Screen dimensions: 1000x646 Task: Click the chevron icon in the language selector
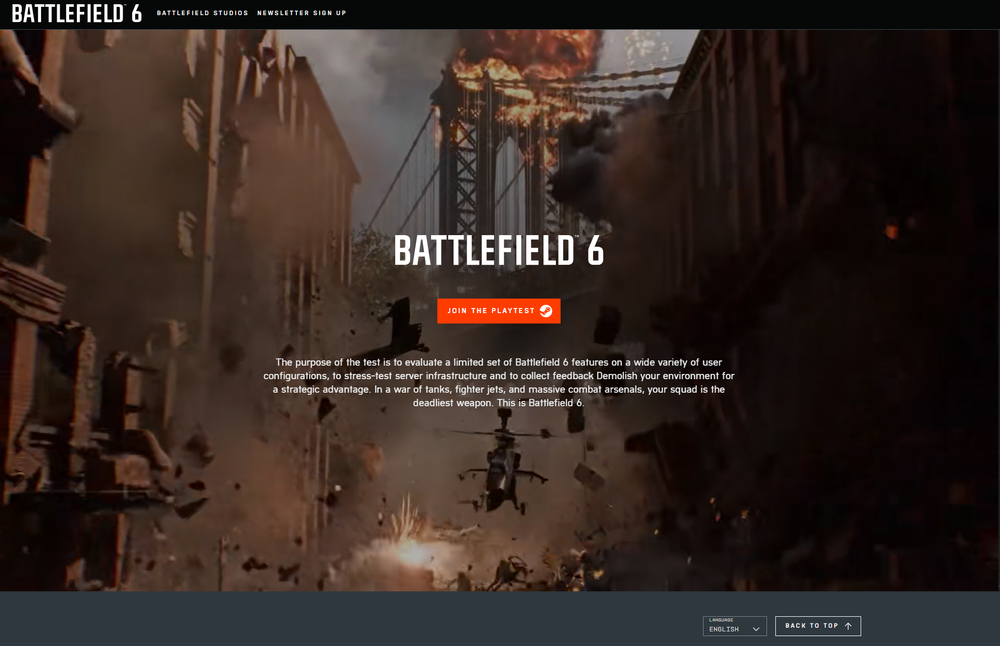pyautogui.click(x=756, y=629)
